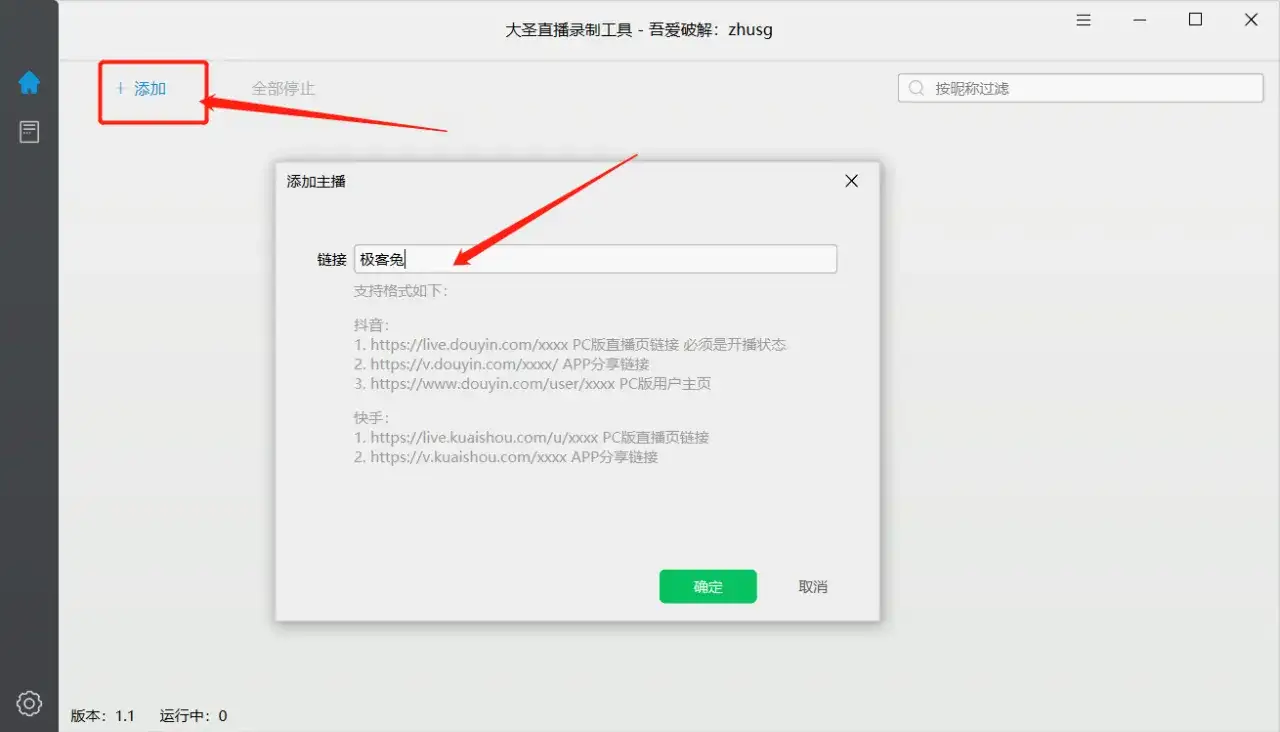
Task: Click the live.douyin.com example line
Action: [x=570, y=344]
